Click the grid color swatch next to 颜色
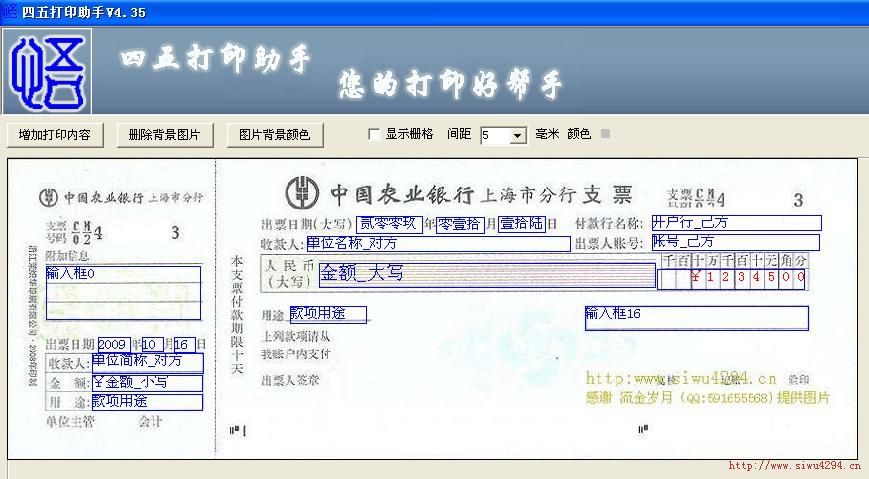The height and width of the screenshot is (479, 869). pyautogui.click(x=605, y=134)
